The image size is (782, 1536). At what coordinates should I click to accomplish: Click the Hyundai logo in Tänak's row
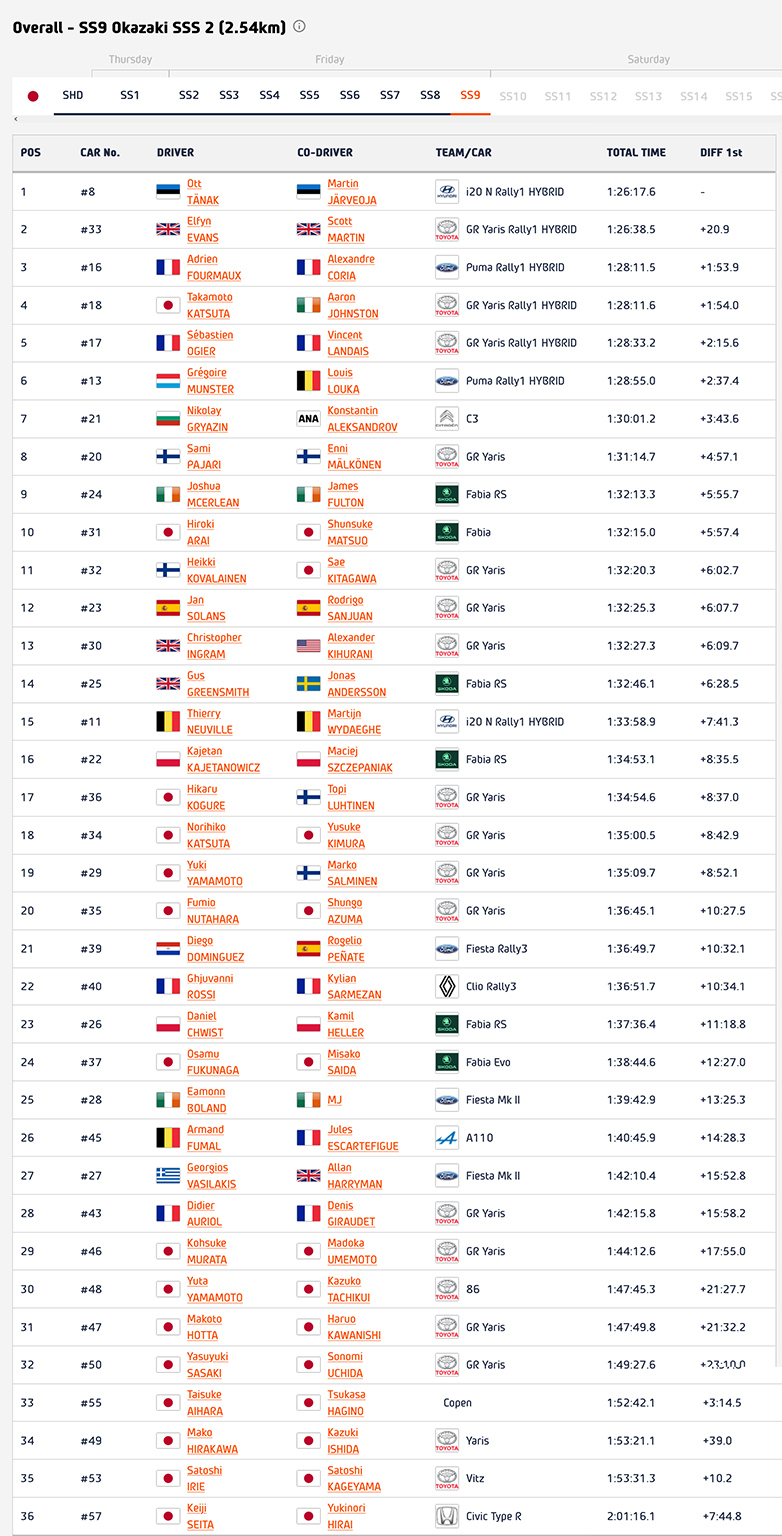(x=446, y=192)
